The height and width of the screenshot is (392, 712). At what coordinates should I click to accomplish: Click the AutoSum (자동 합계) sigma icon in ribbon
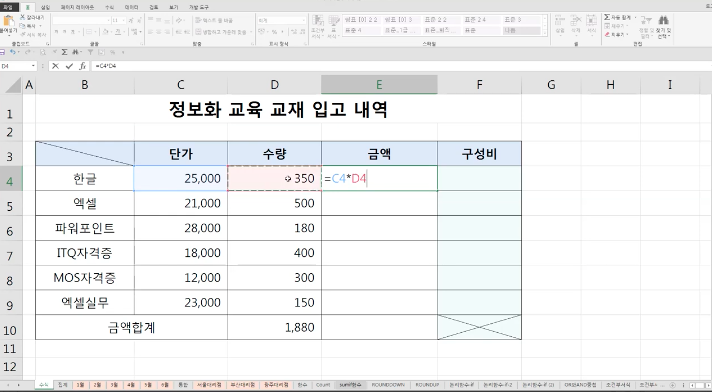click(607, 17)
